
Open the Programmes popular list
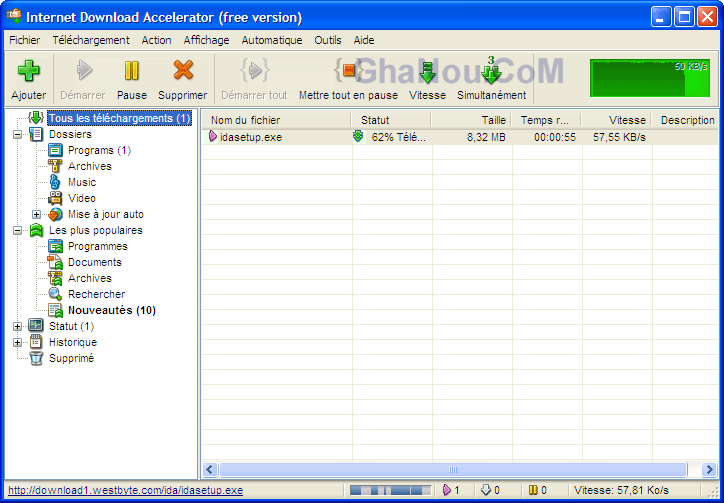[x=97, y=246]
